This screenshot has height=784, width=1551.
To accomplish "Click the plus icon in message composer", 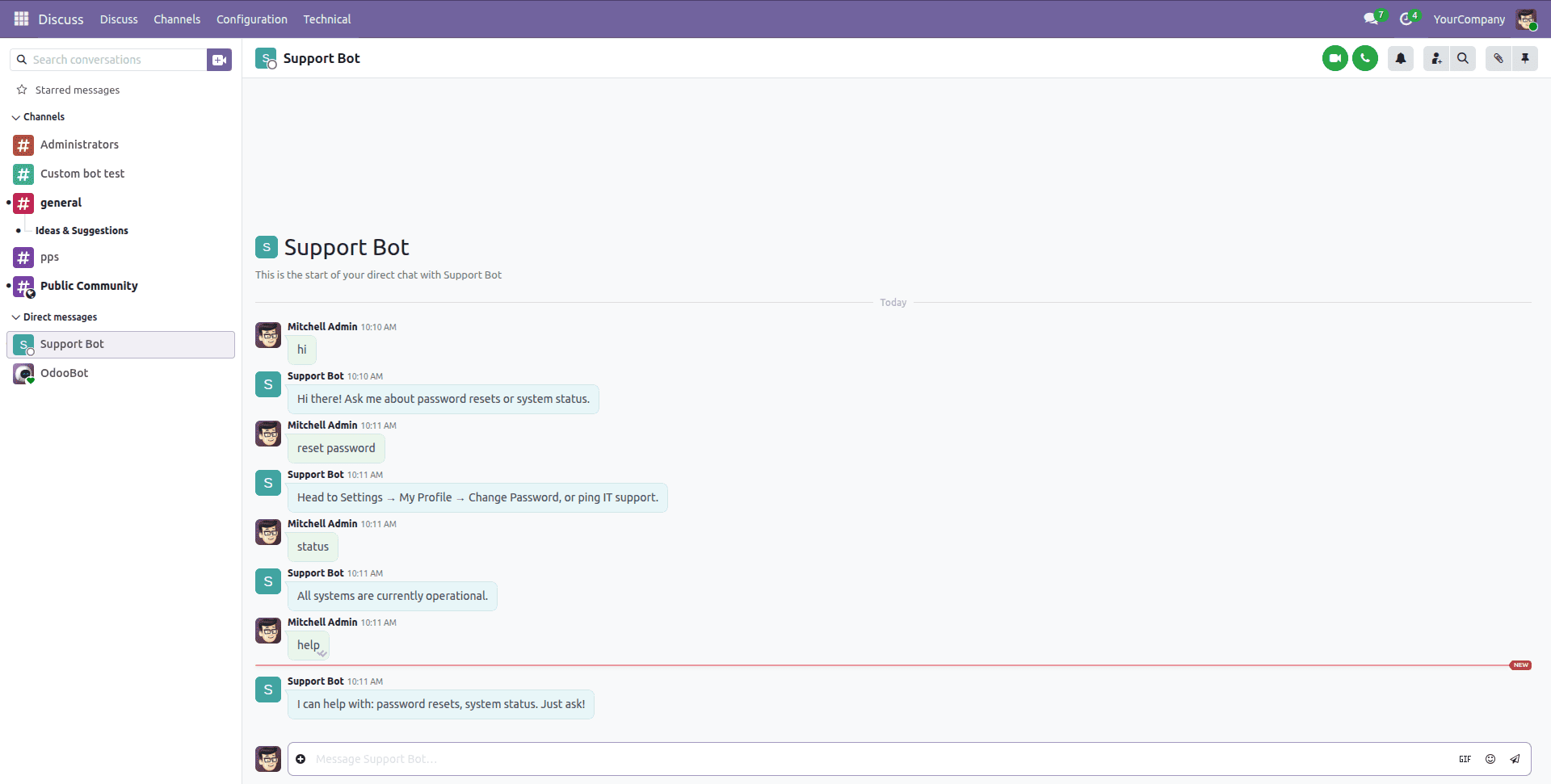I will coord(301,759).
